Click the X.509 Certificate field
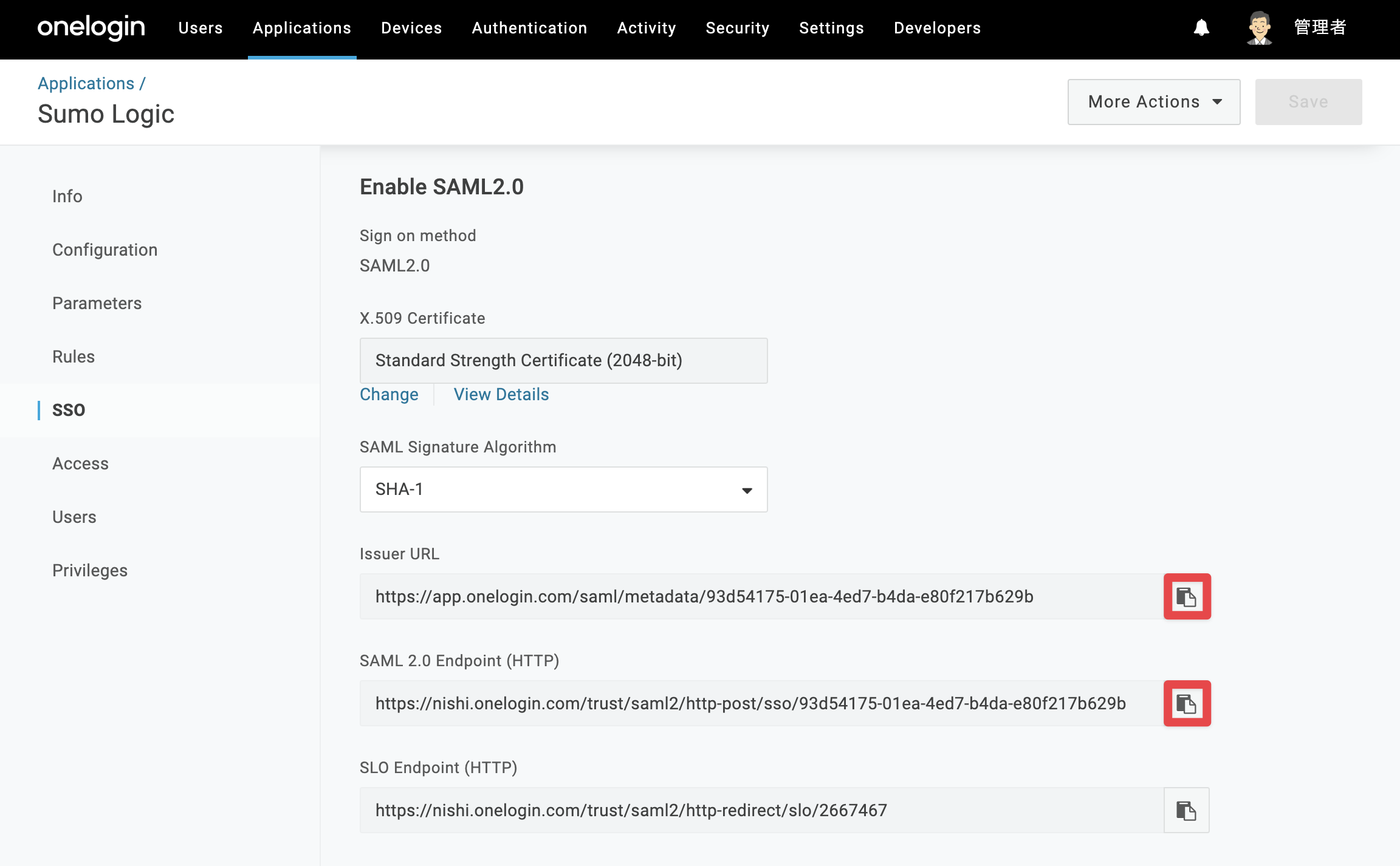1400x866 pixels. 564,361
